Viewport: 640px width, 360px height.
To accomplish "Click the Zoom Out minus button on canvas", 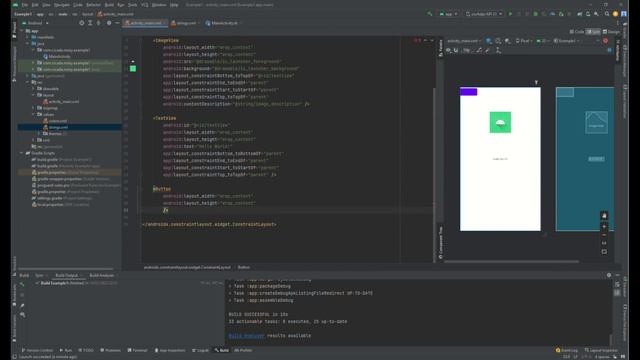I will click(x=604, y=235).
